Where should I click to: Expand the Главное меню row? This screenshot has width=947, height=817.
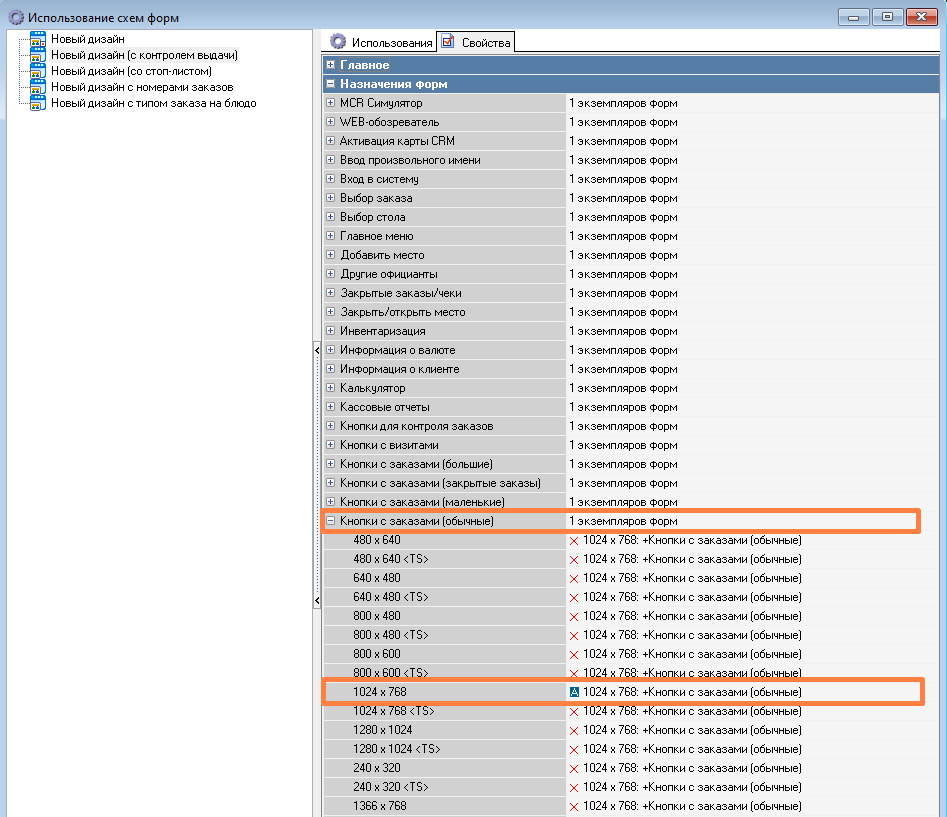pyautogui.click(x=331, y=236)
